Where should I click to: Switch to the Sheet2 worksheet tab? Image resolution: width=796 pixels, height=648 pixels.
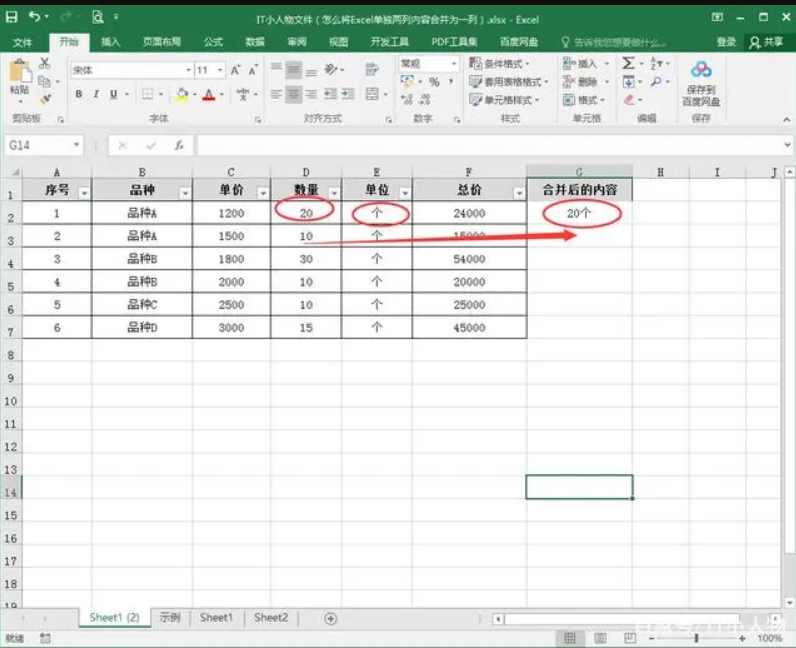click(x=270, y=618)
